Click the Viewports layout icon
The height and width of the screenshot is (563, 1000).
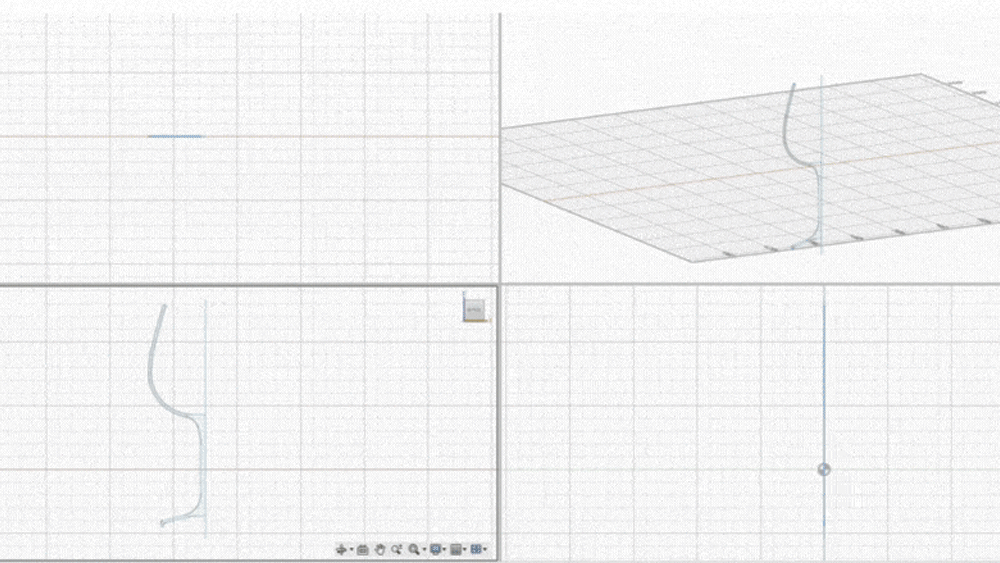(476, 549)
